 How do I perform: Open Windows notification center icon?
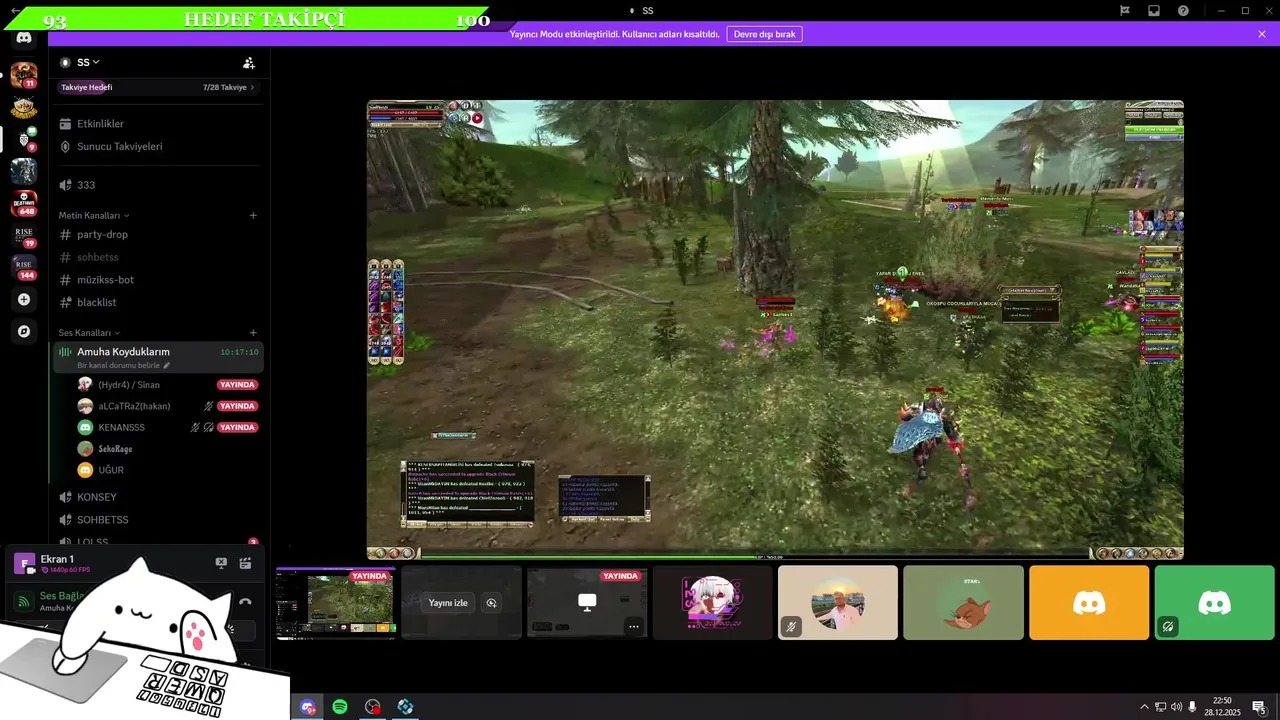coord(1259,707)
